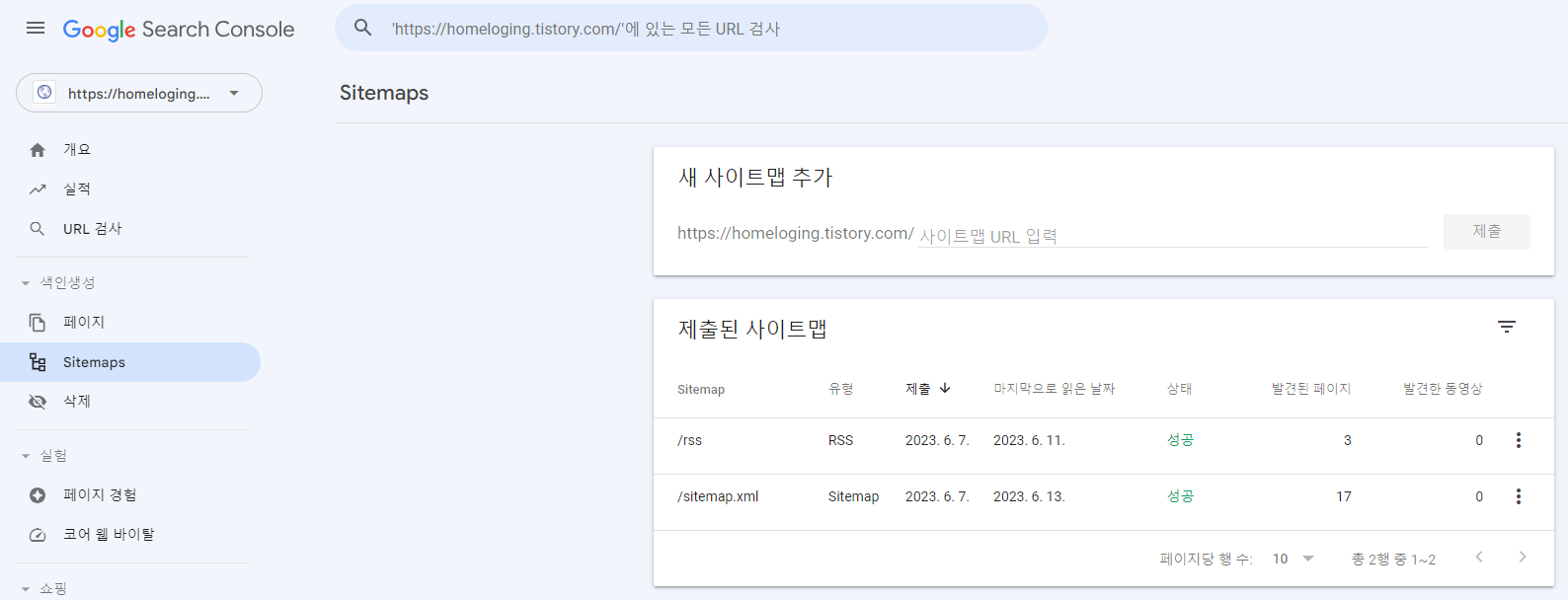Sort by 발견된 페이지 column
This screenshot has height=600, width=1568.
[x=1311, y=389]
